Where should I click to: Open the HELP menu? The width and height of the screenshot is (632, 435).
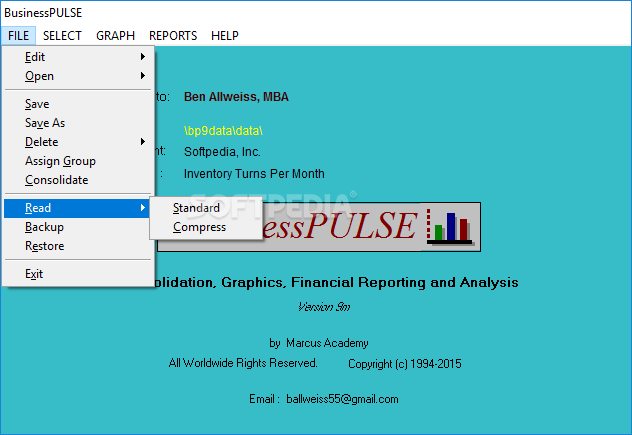(x=225, y=36)
